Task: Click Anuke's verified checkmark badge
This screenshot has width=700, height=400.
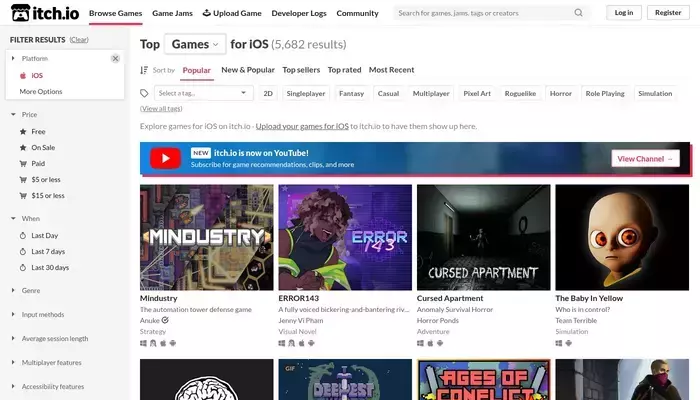Action: pos(165,320)
